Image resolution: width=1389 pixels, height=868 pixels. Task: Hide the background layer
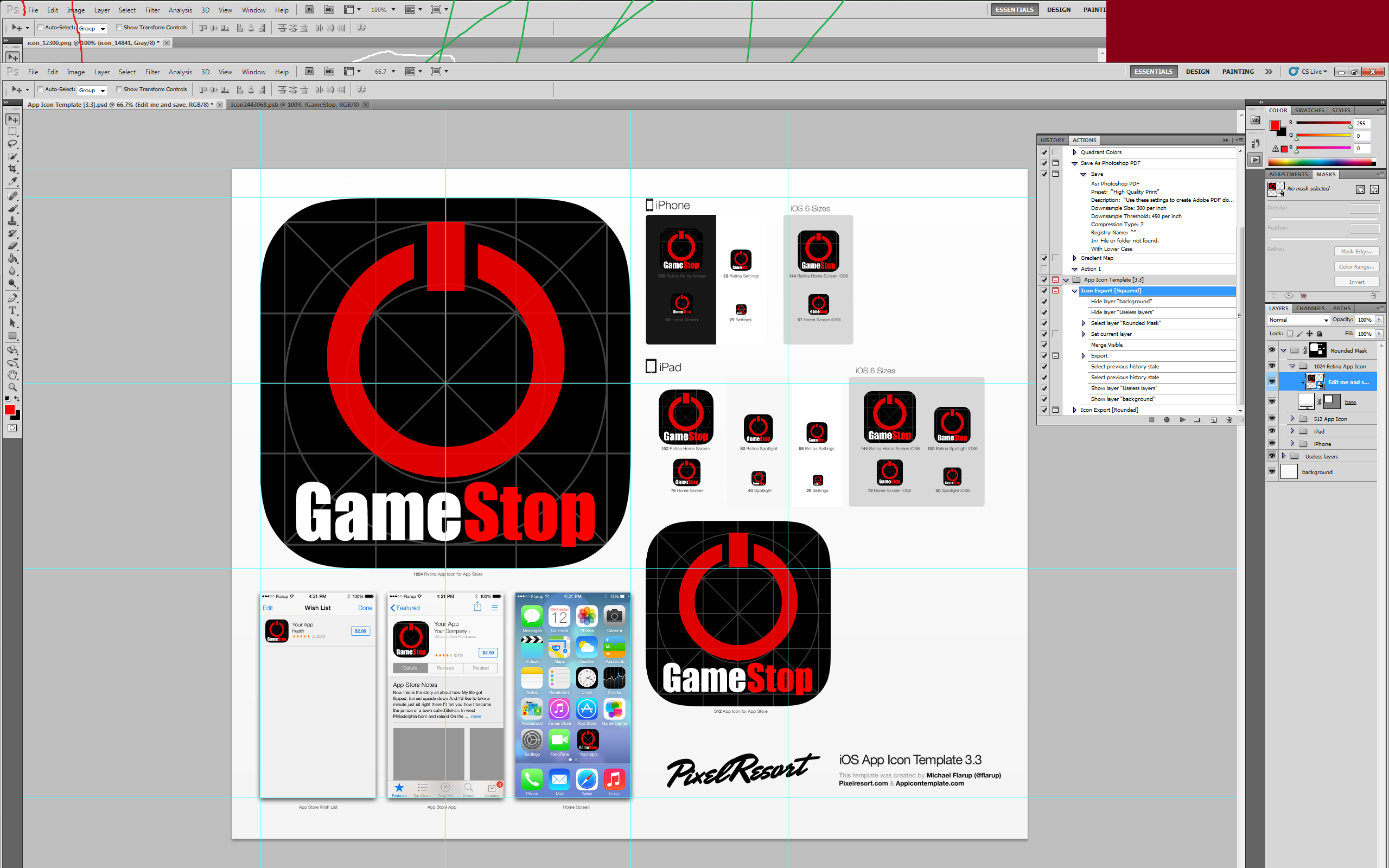click(1272, 471)
